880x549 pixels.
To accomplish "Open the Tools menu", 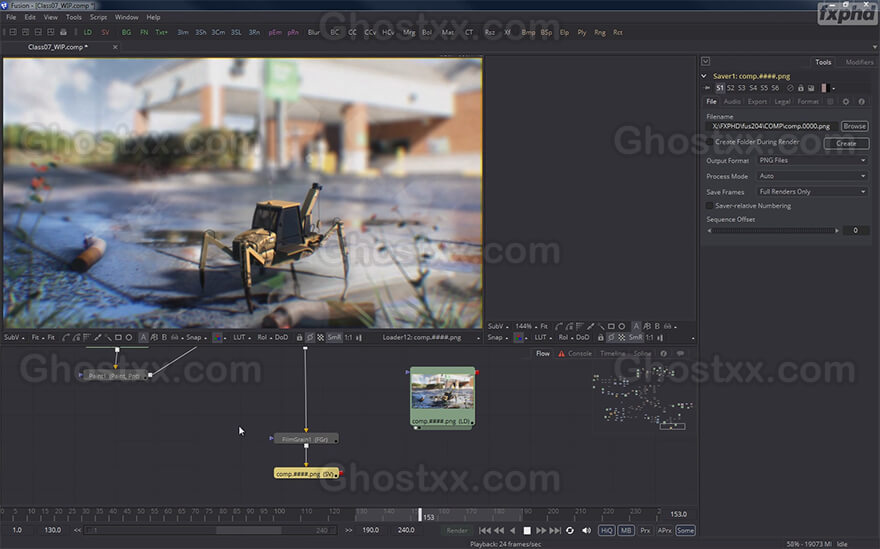I will pyautogui.click(x=74, y=17).
